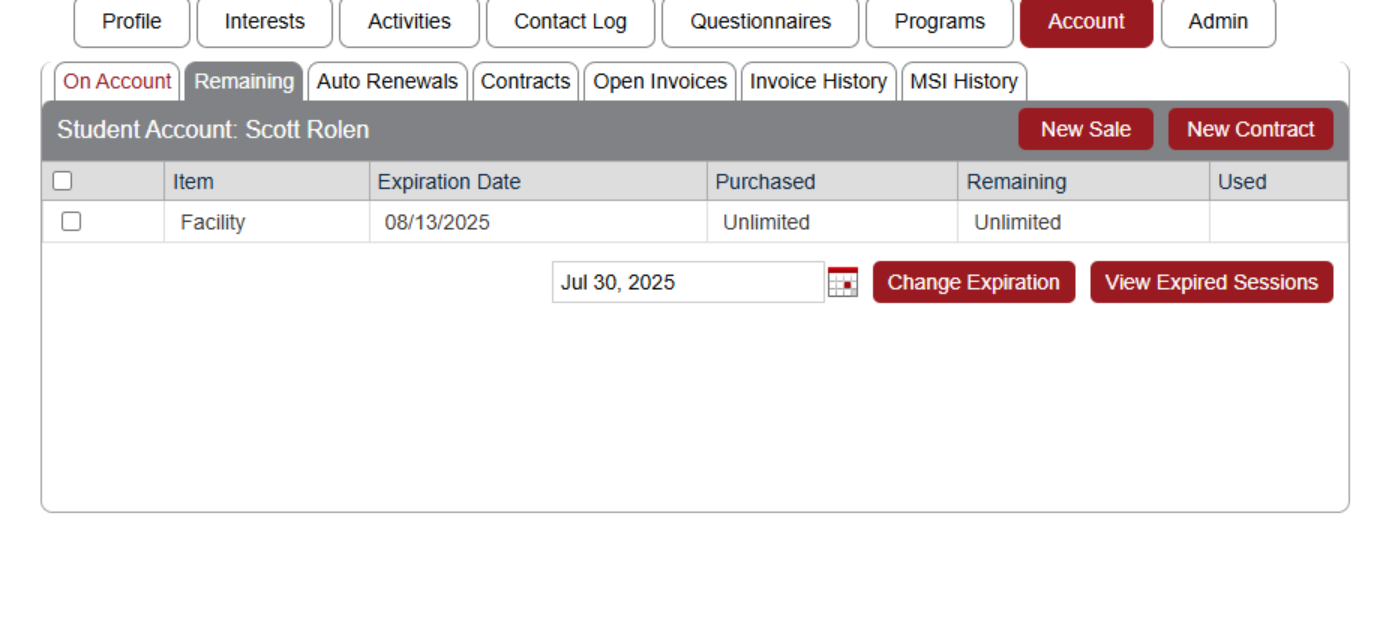Click the Change Expiration button
This screenshot has width=1383, height=627.
click(973, 282)
